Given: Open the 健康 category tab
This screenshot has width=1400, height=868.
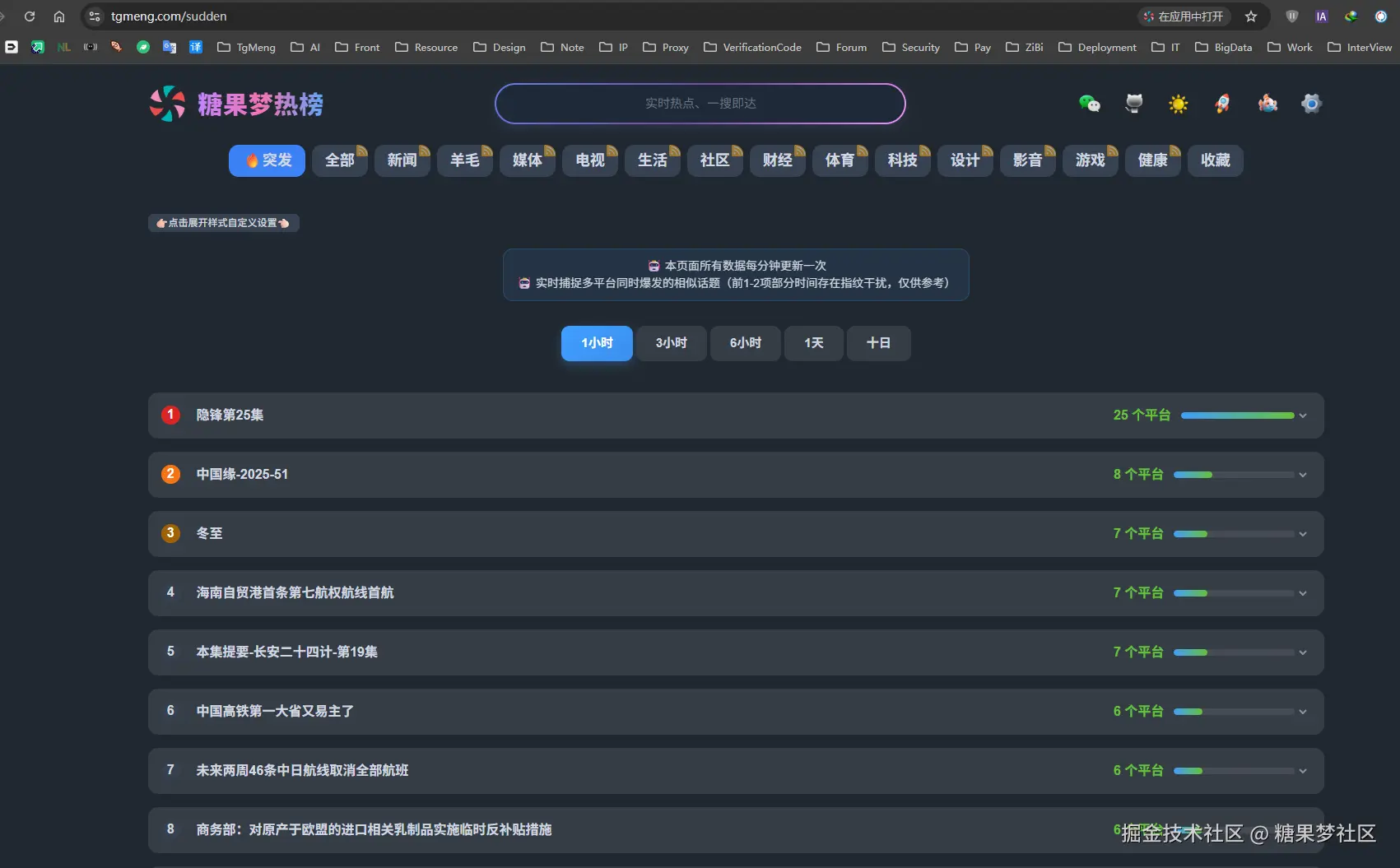Looking at the screenshot, I should (x=1152, y=160).
